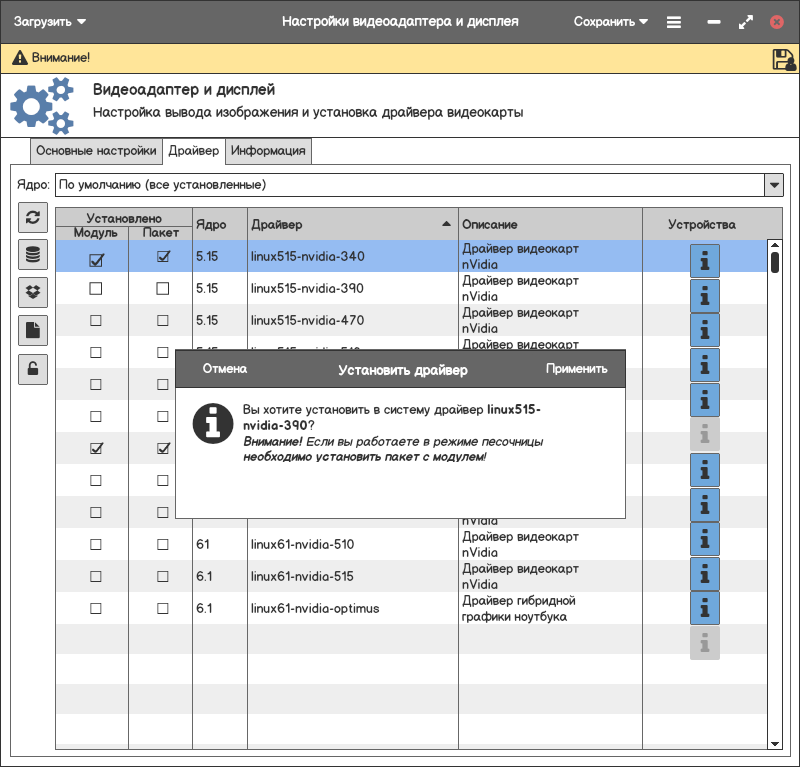Image resolution: width=800 pixels, height=767 pixels.
Task: Switch to Основные настройки tab
Action: pos(96,152)
